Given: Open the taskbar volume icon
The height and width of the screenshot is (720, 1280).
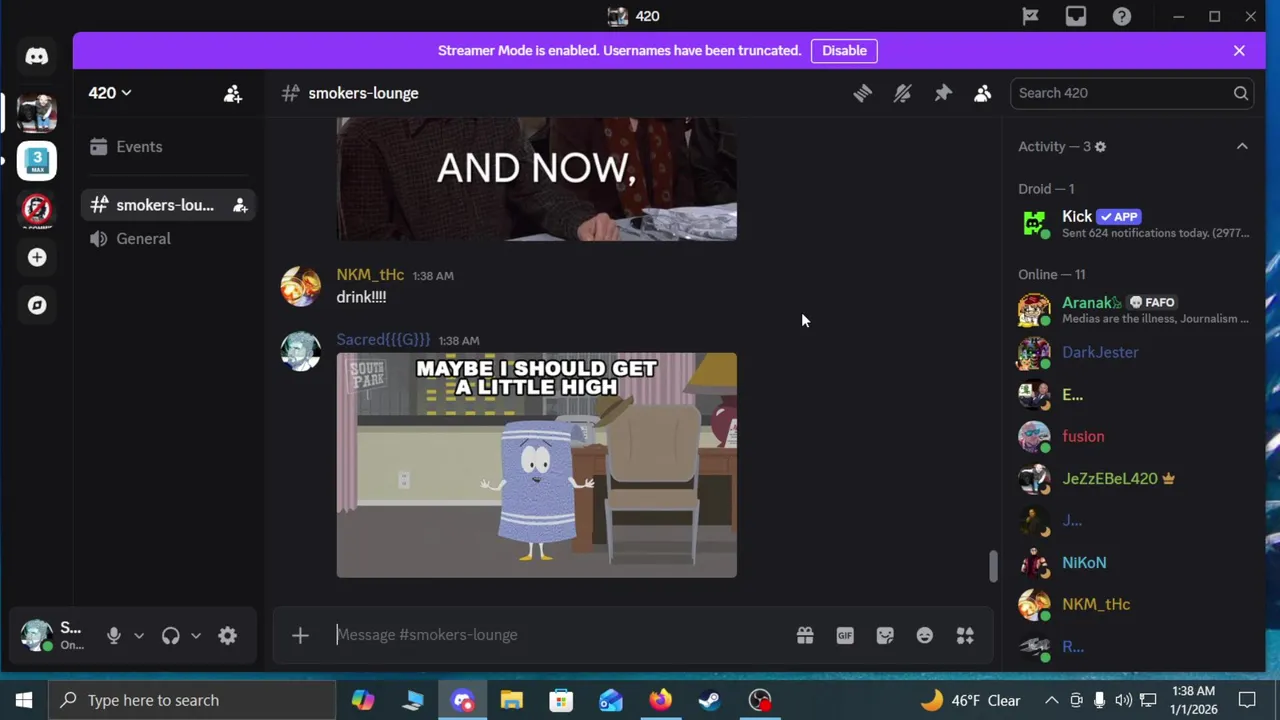Looking at the screenshot, I should point(1123,700).
